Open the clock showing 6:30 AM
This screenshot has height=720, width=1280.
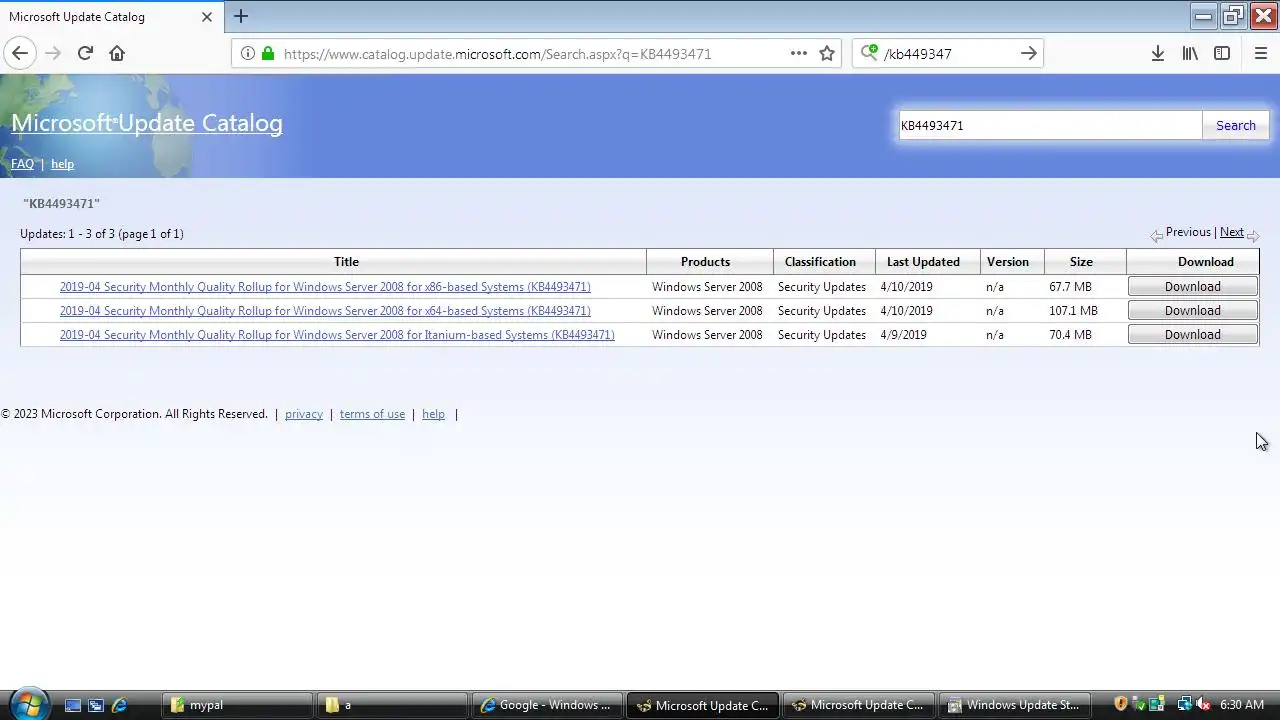1242,705
